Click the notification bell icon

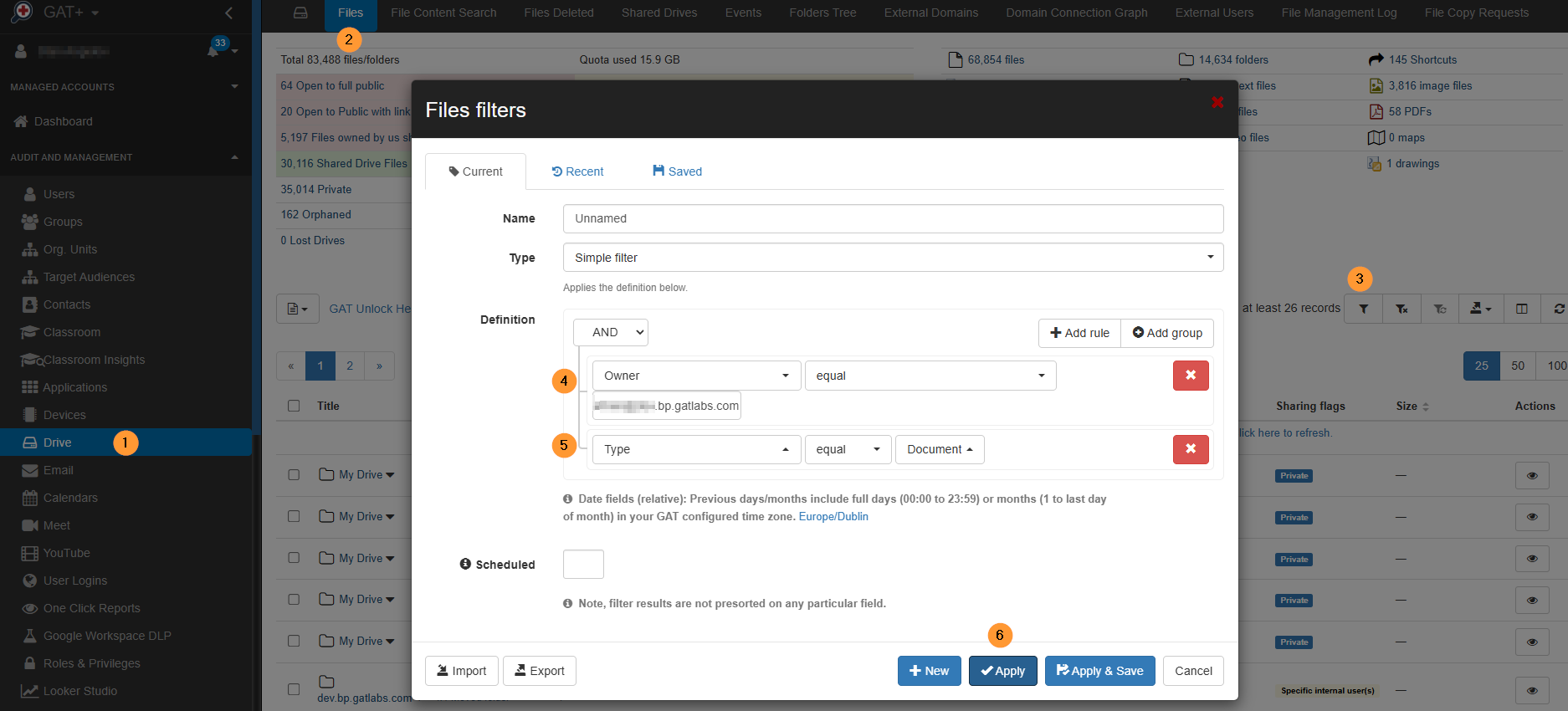213,51
